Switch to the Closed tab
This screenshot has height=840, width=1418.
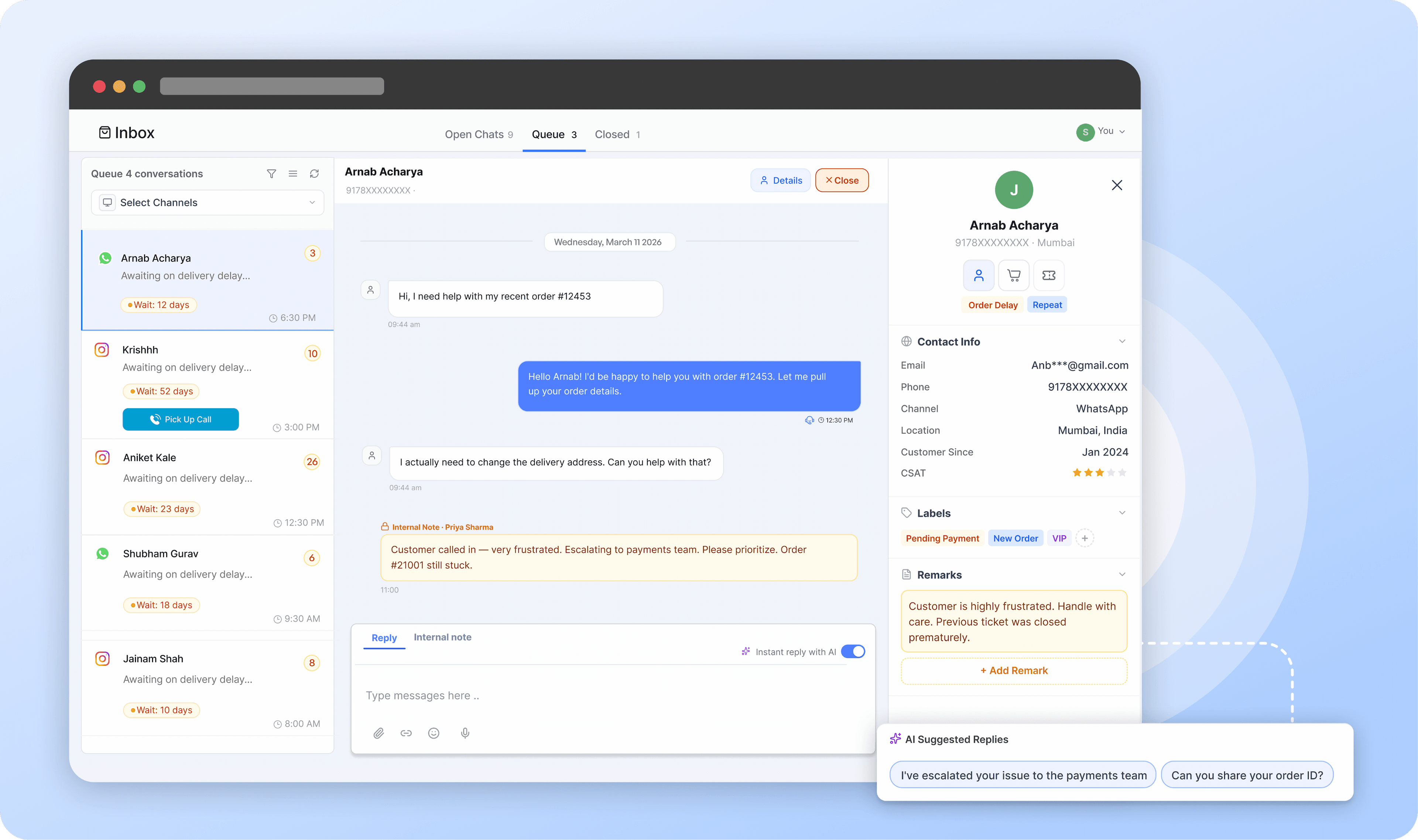pos(617,135)
